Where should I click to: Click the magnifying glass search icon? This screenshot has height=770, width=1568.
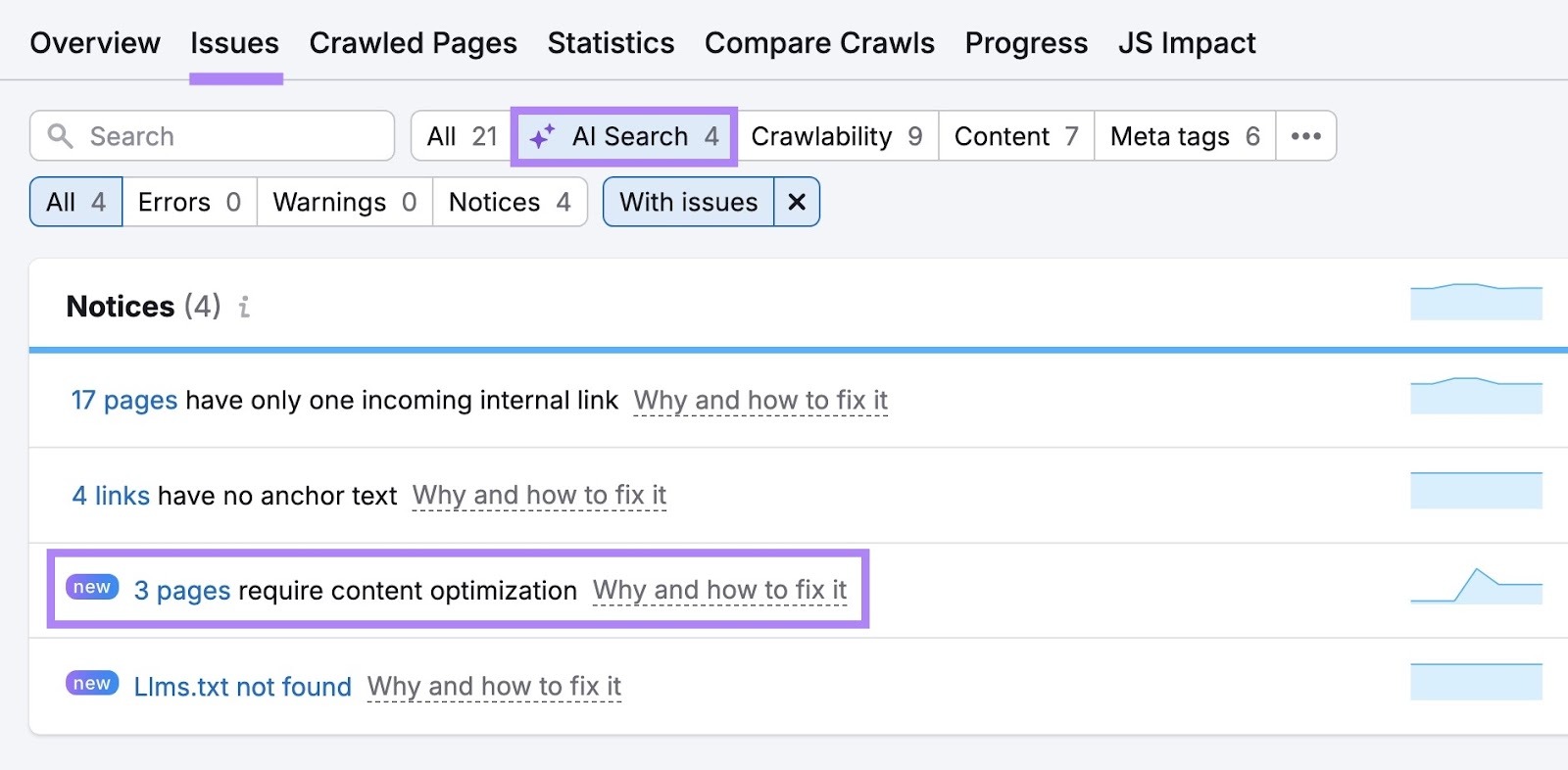(x=61, y=136)
